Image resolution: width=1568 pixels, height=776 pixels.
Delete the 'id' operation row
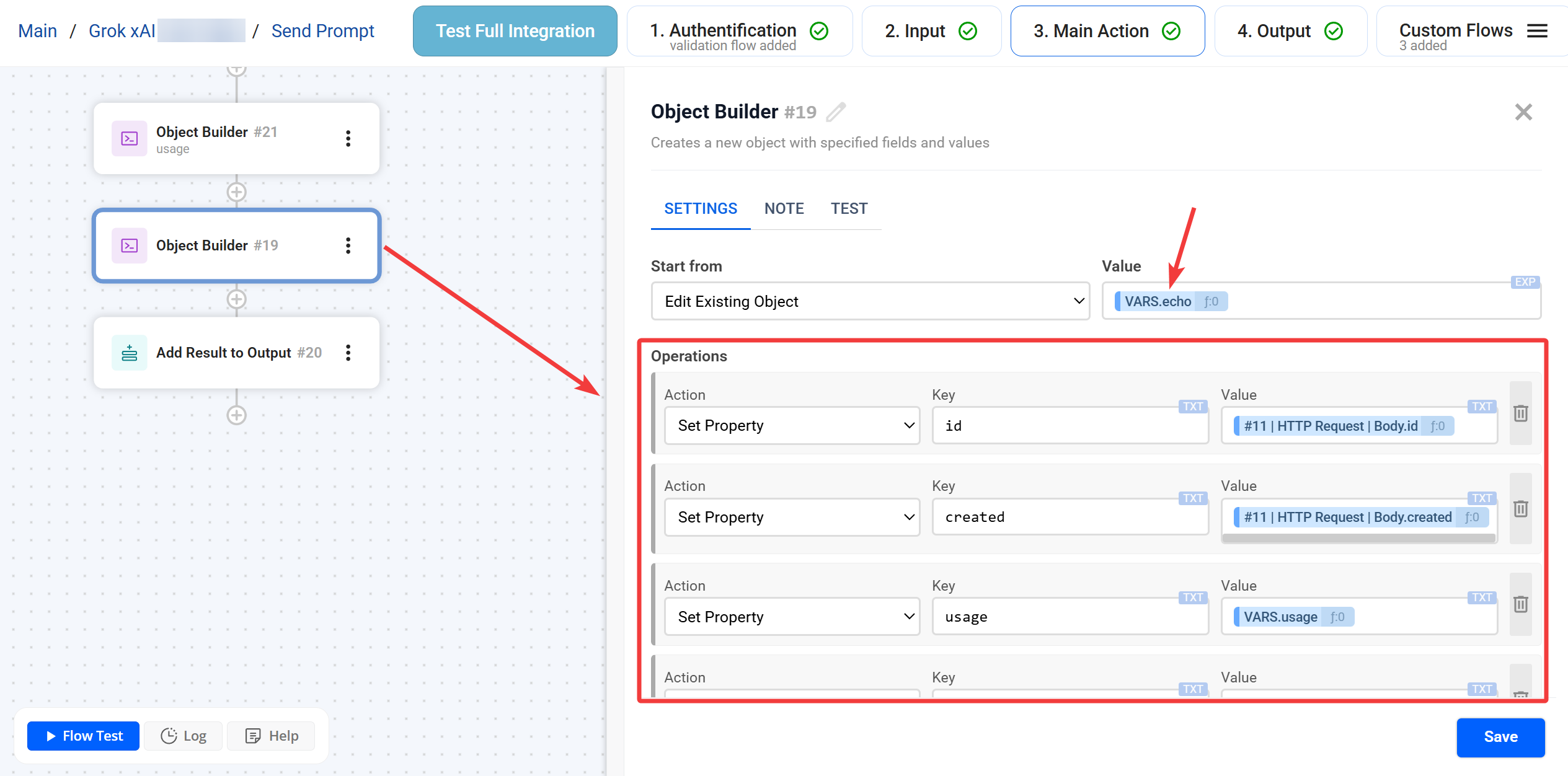click(1520, 413)
